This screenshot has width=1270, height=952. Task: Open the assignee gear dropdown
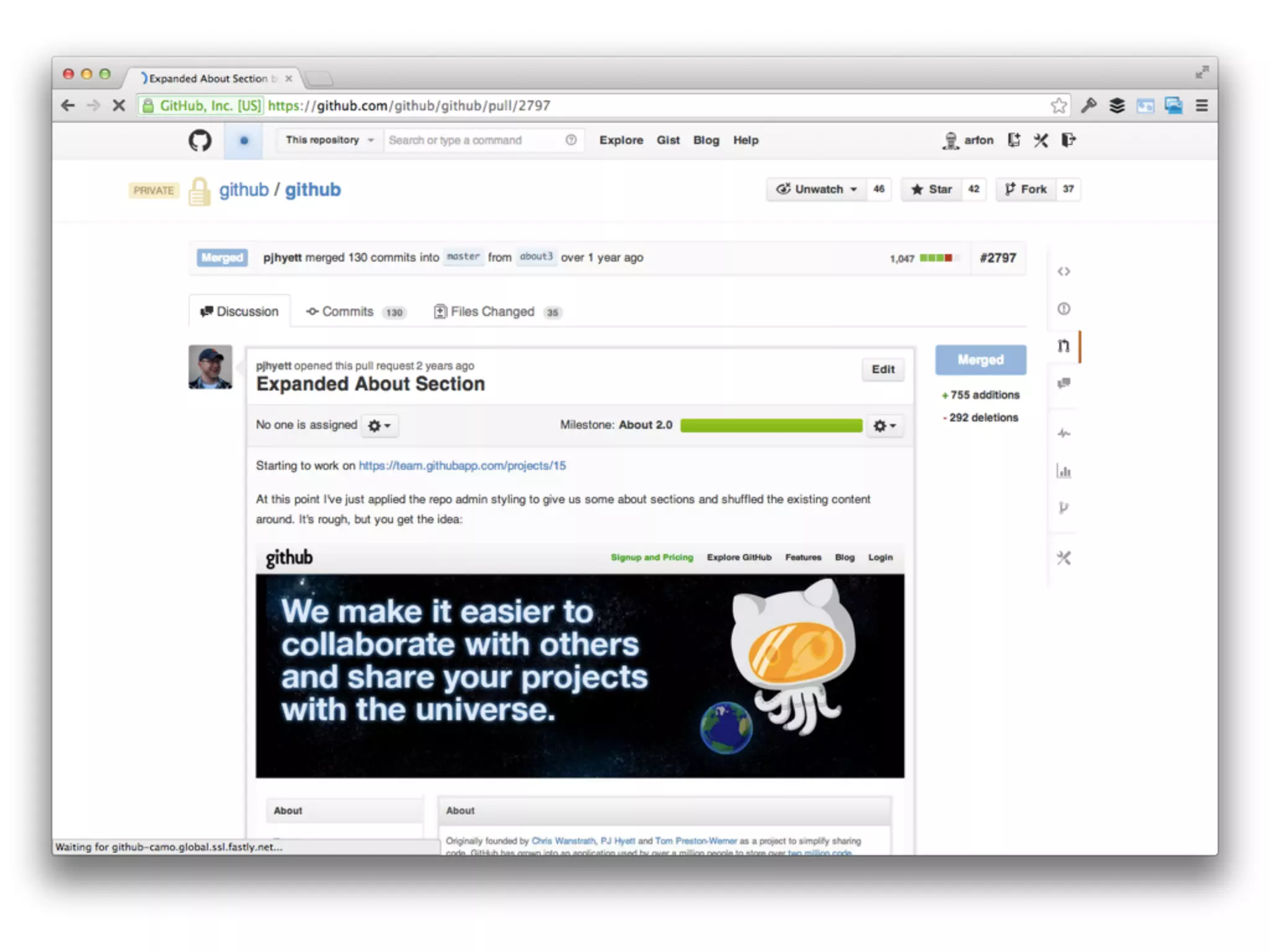click(379, 426)
